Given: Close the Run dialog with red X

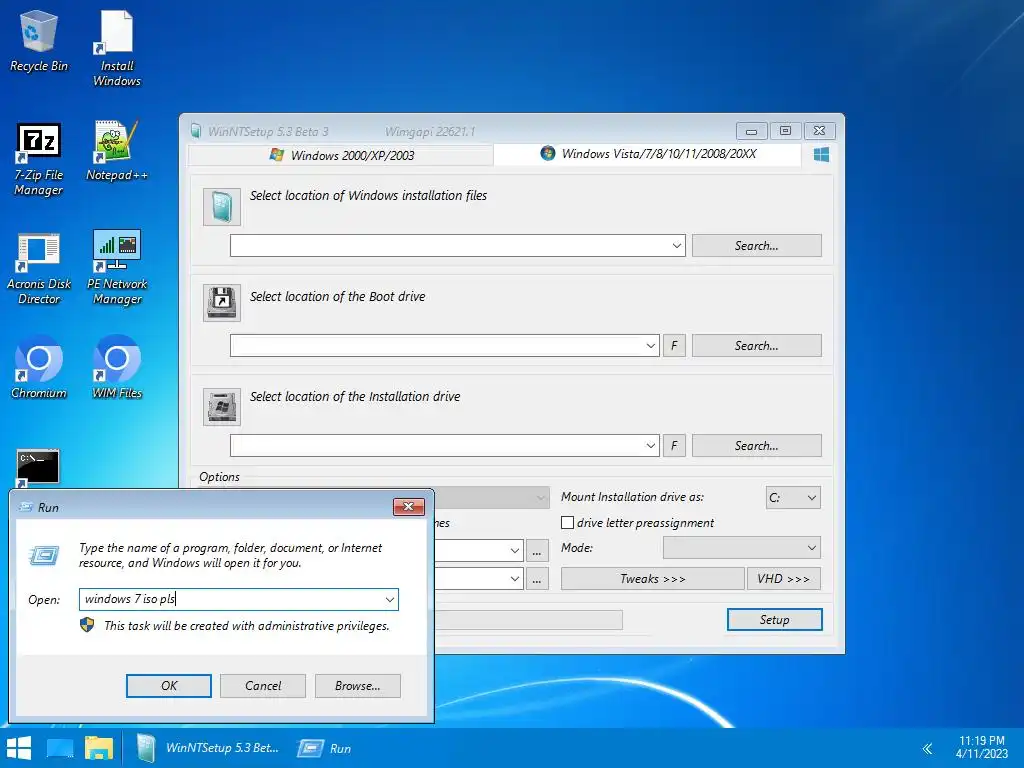Looking at the screenshot, I should coord(409,507).
